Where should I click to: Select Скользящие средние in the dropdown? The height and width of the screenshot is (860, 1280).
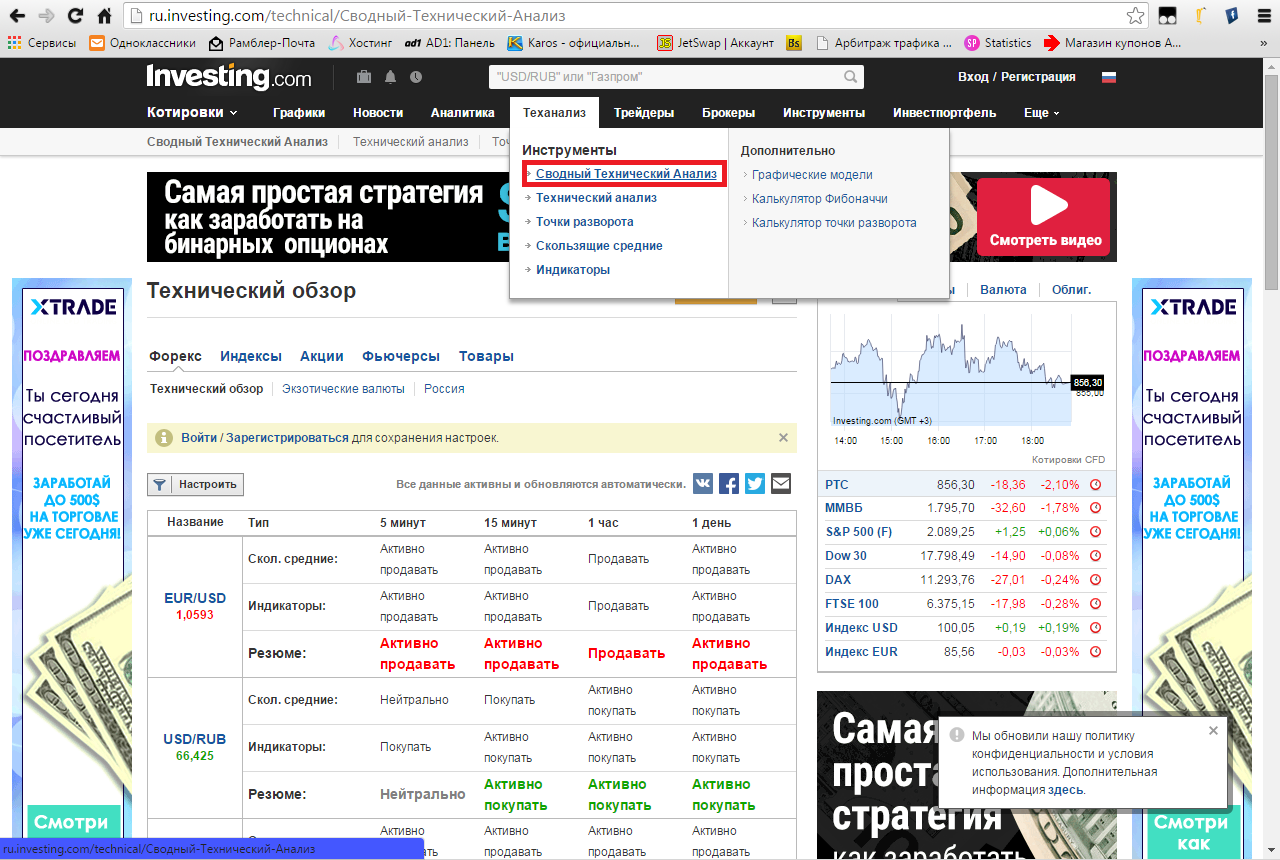coord(599,246)
